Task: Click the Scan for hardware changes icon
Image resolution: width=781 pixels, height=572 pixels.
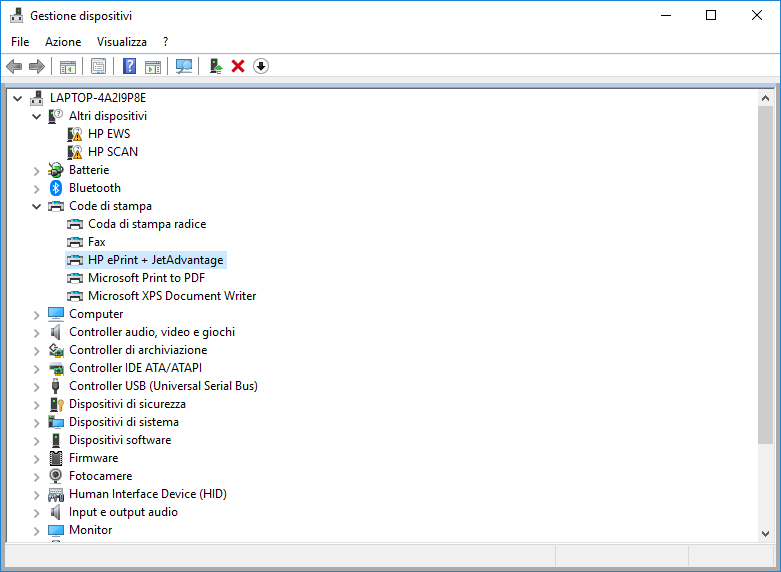Action: [184, 66]
